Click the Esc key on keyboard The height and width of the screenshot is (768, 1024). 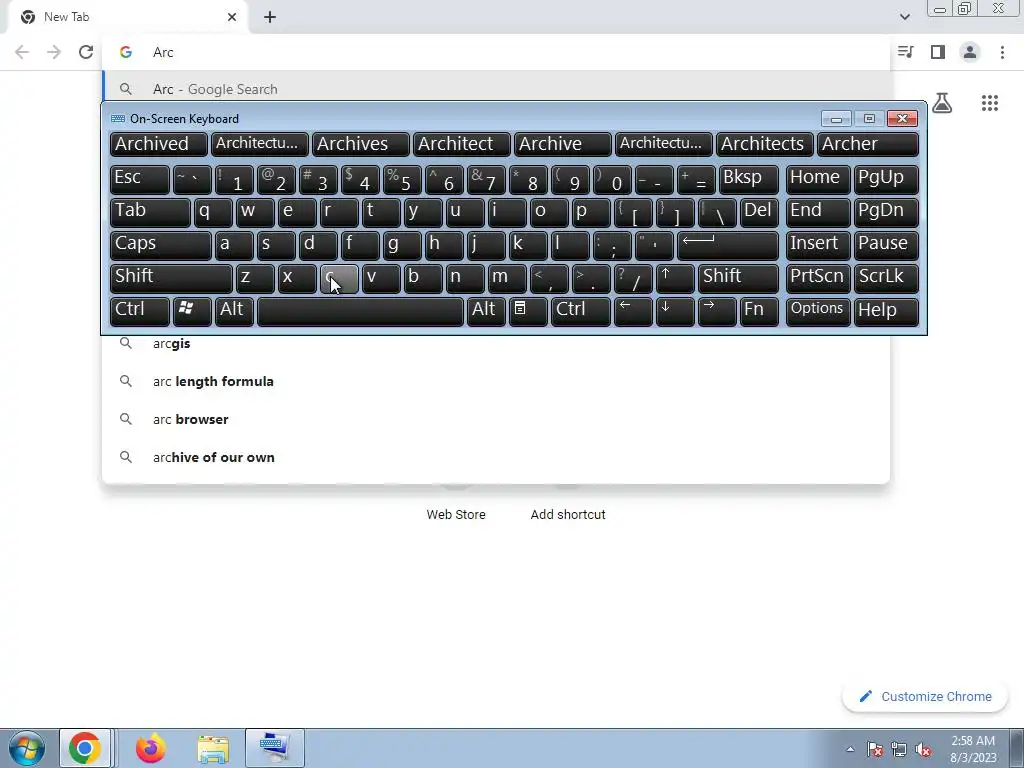tap(139, 178)
